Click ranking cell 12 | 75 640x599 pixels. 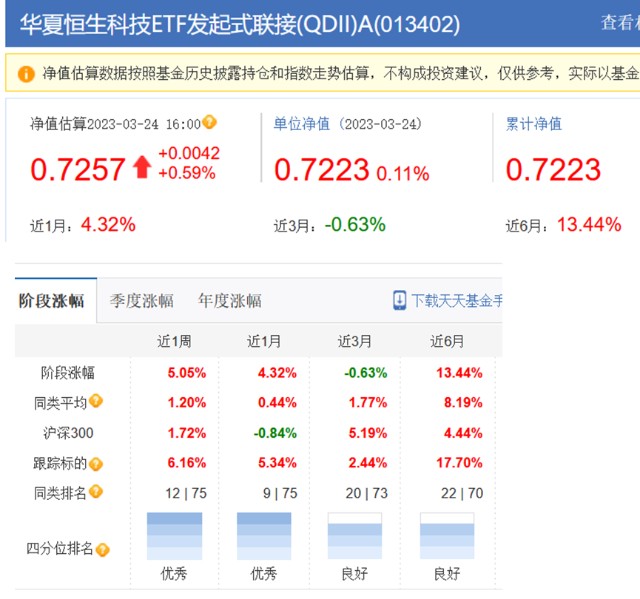pyautogui.click(x=186, y=493)
